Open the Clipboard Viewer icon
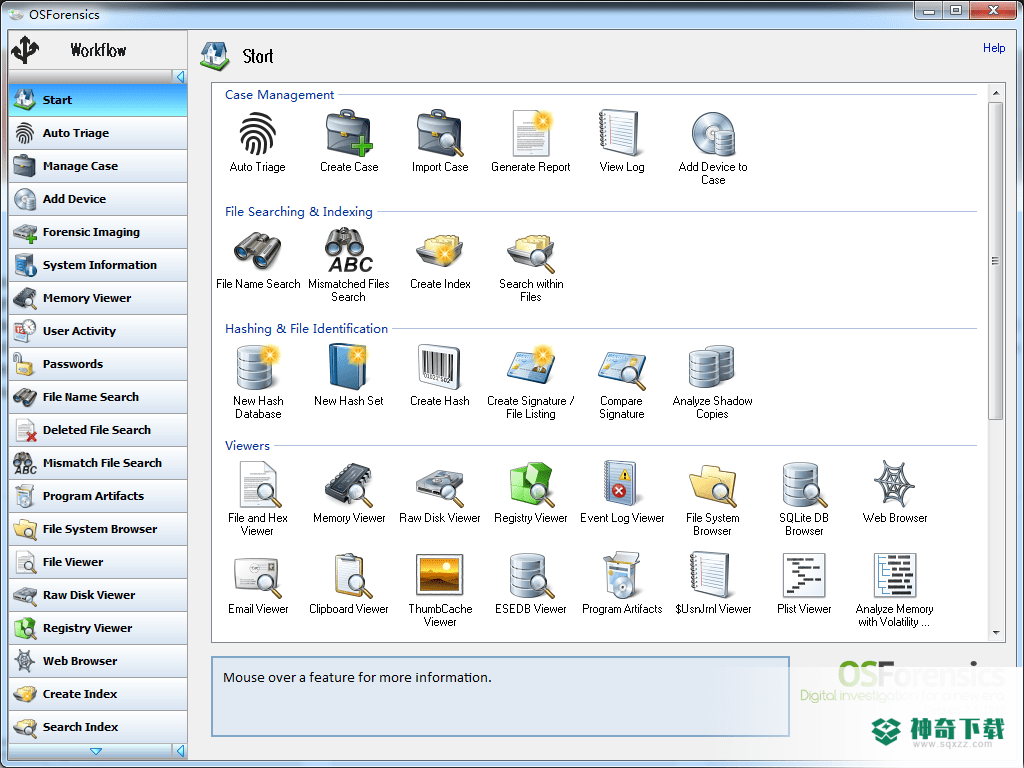The width and height of the screenshot is (1024, 768). (353, 576)
